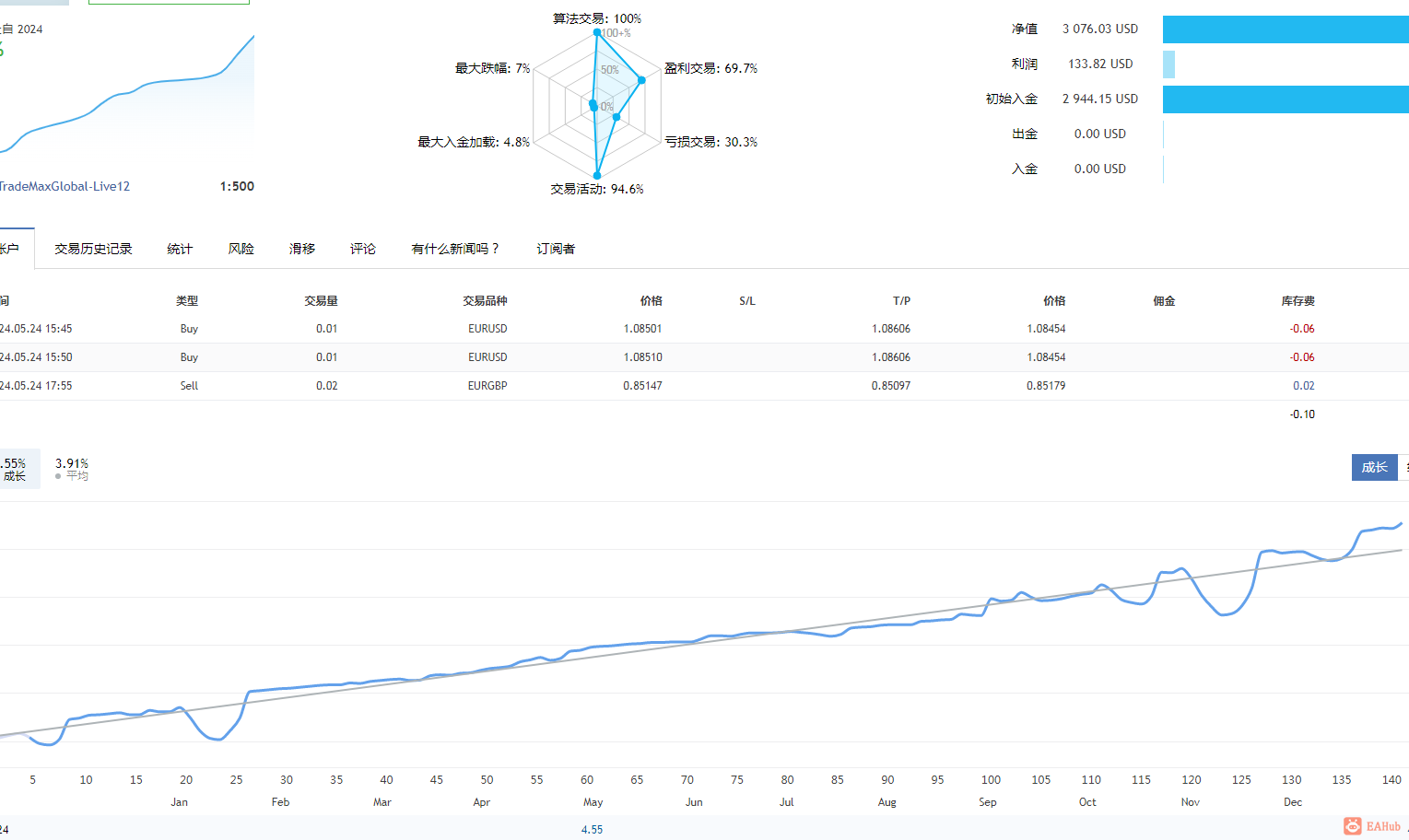Click the 24.05.24 17:55 time cell
This screenshot has height=840, width=1409.
coord(36,386)
